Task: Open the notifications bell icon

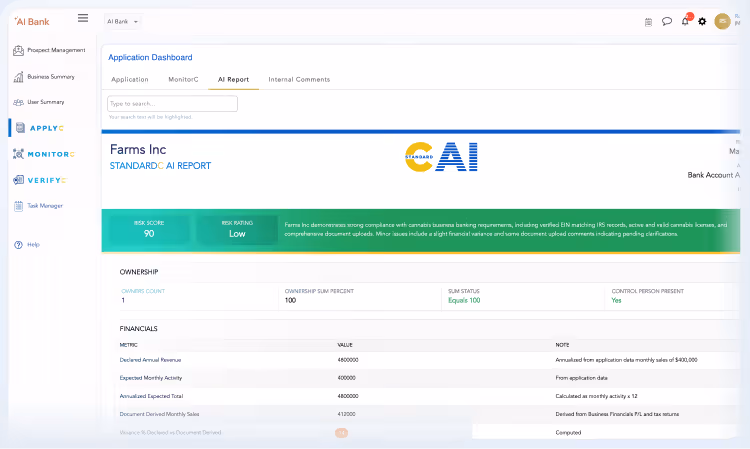Action: pyautogui.click(x=685, y=21)
